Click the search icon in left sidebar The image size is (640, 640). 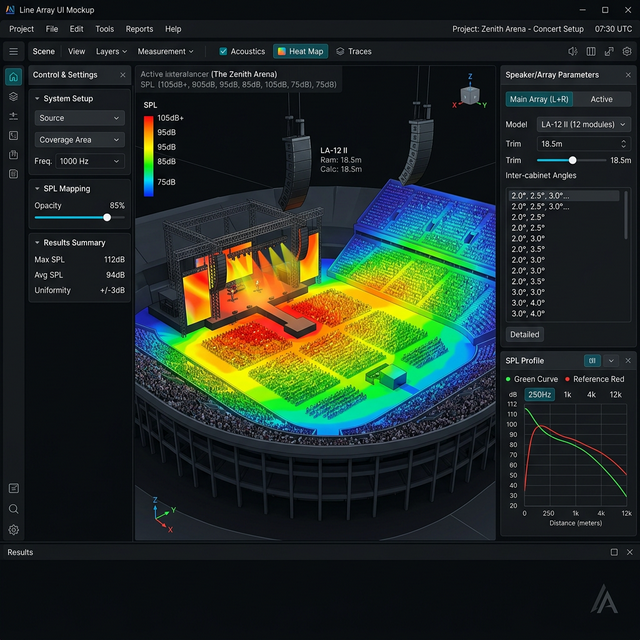[x=13, y=509]
